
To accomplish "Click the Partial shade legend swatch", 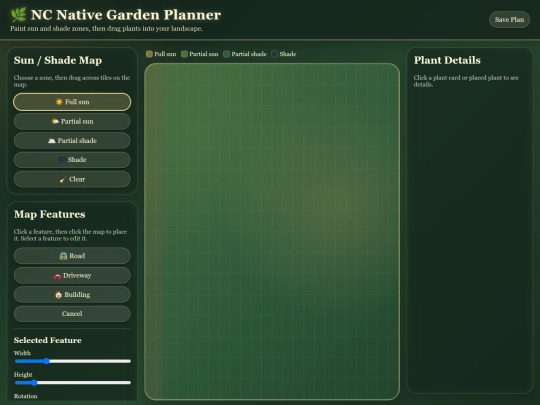I will [x=226, y=54].
